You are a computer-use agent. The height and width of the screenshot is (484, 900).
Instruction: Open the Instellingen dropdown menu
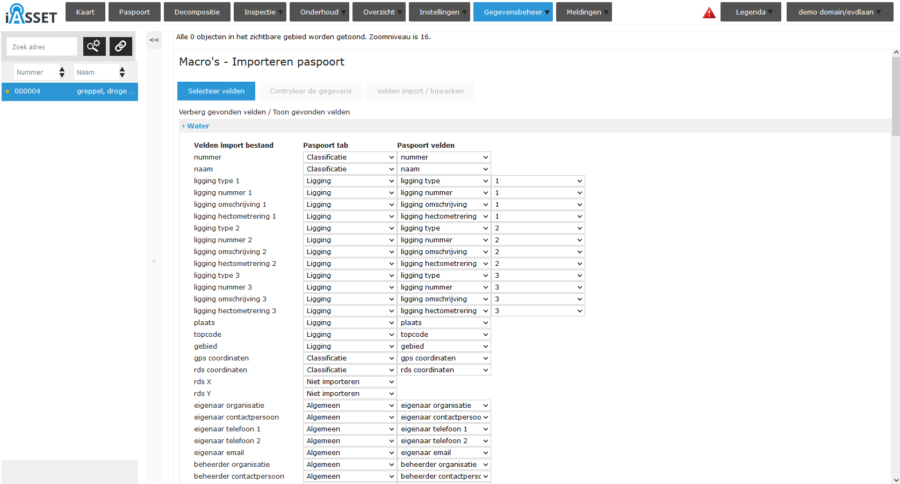tap(439, 12)
